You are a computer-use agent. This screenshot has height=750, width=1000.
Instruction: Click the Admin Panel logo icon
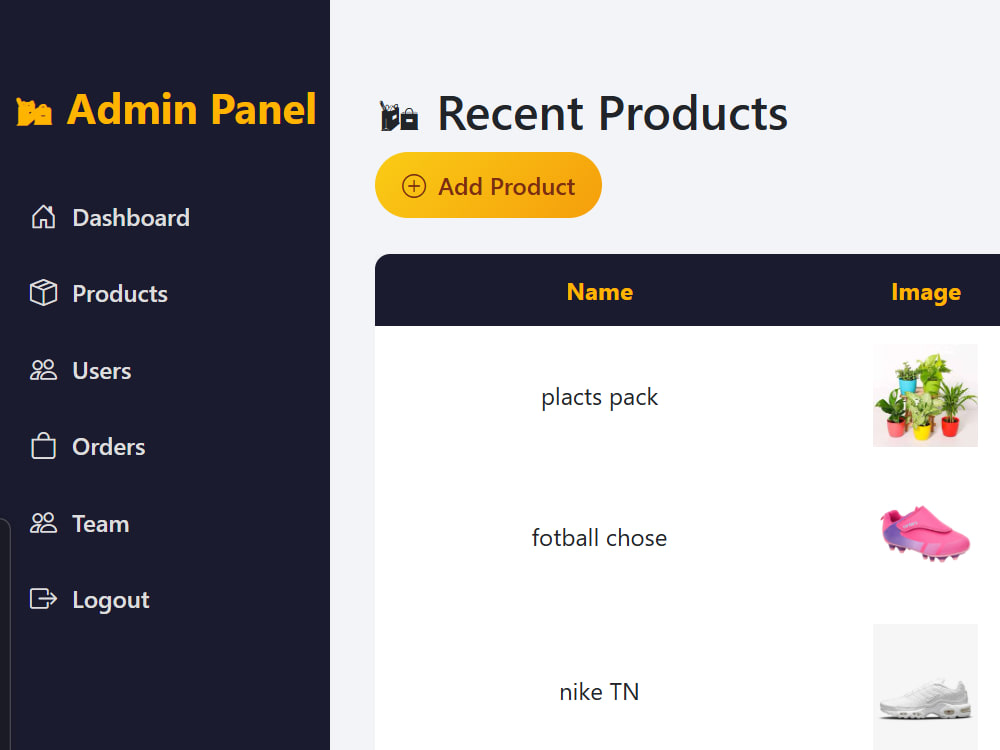click(x=34, y=112)
